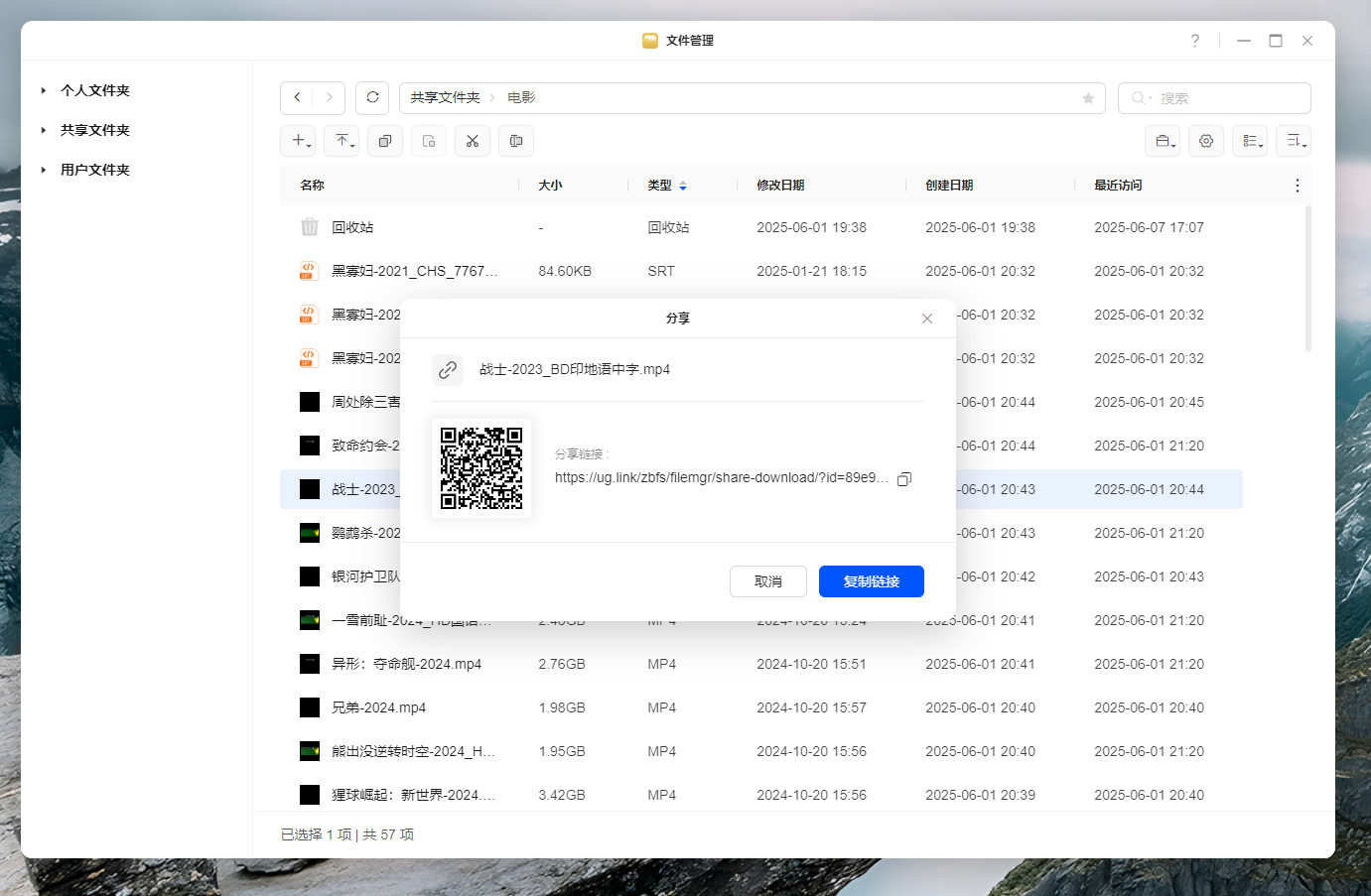Image resolution: width=1371 pixels, height=896 pixels.
Task: Open the window help question mark
Action: click(1195, 41)
